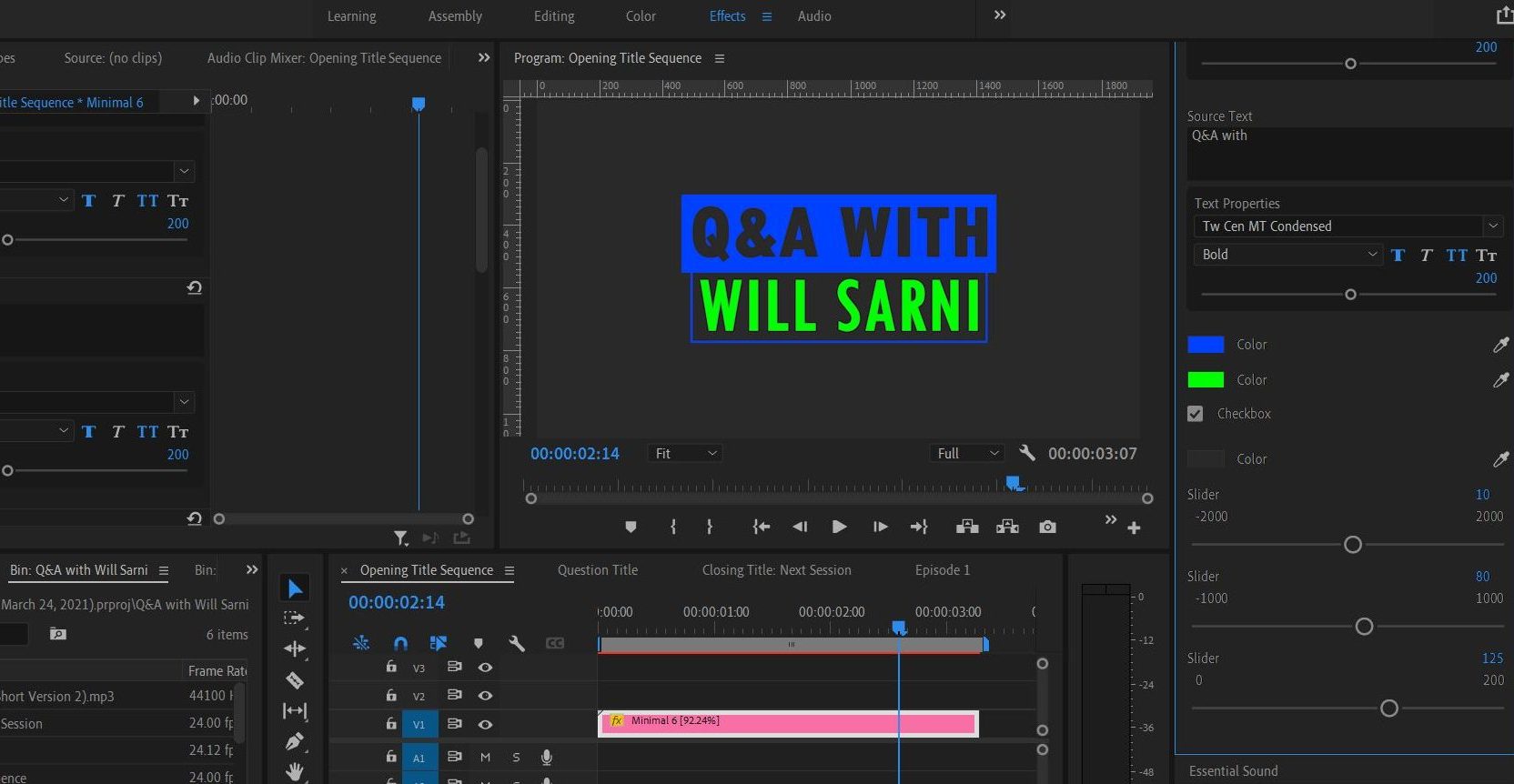Toggle V2 track lock
1514x784 pixels.
click(x=391, y=695)
